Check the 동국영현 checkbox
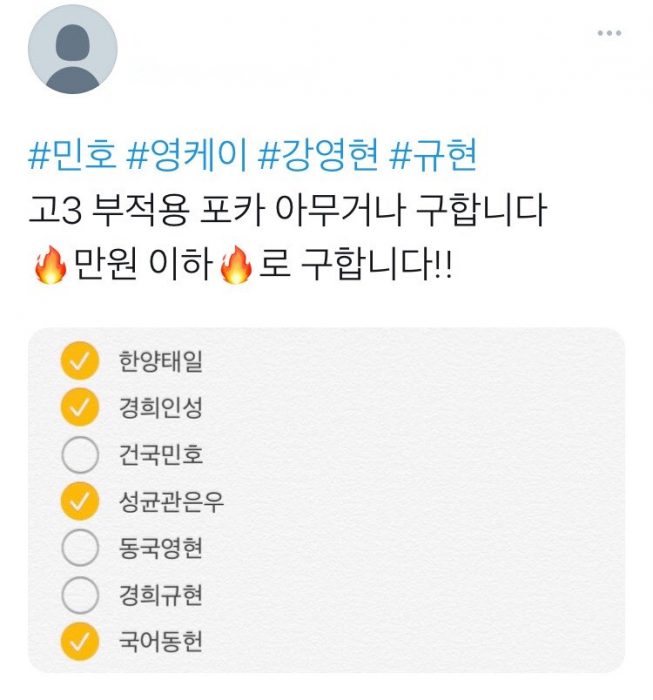Image resolution: width=653 pixels, height=700 pixels. 80,548
